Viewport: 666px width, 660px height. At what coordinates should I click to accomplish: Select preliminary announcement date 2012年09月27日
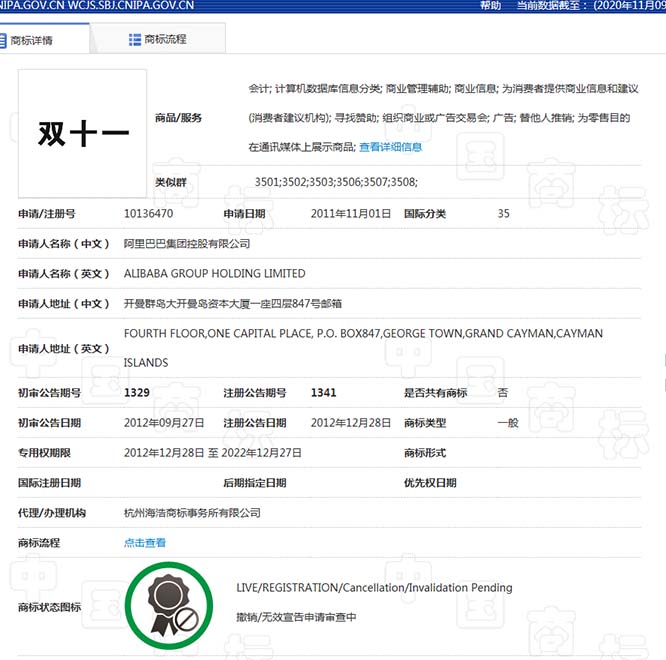click(164, 423)
